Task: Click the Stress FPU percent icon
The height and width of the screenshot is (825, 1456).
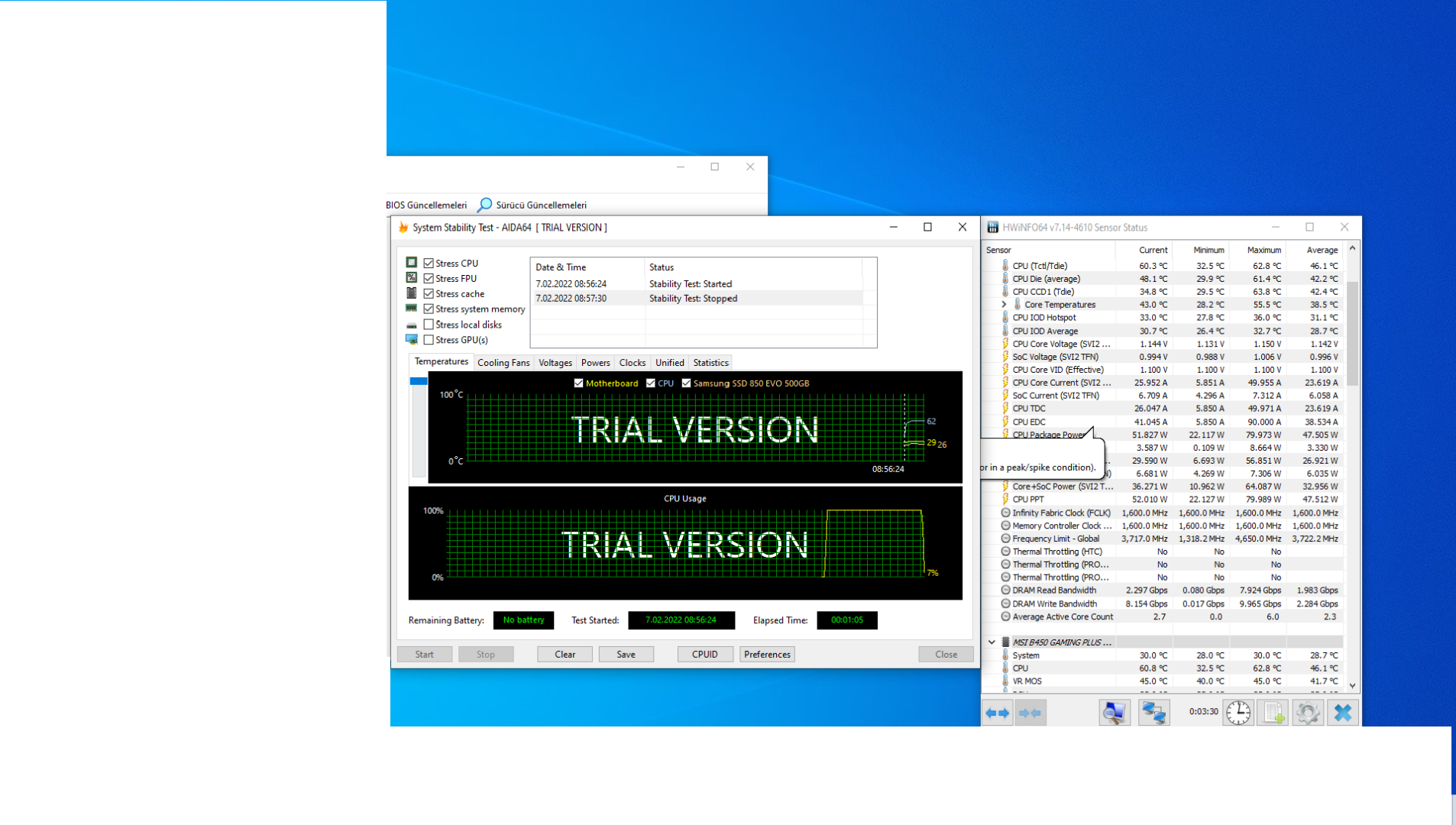Action: (x=412, y=278)
